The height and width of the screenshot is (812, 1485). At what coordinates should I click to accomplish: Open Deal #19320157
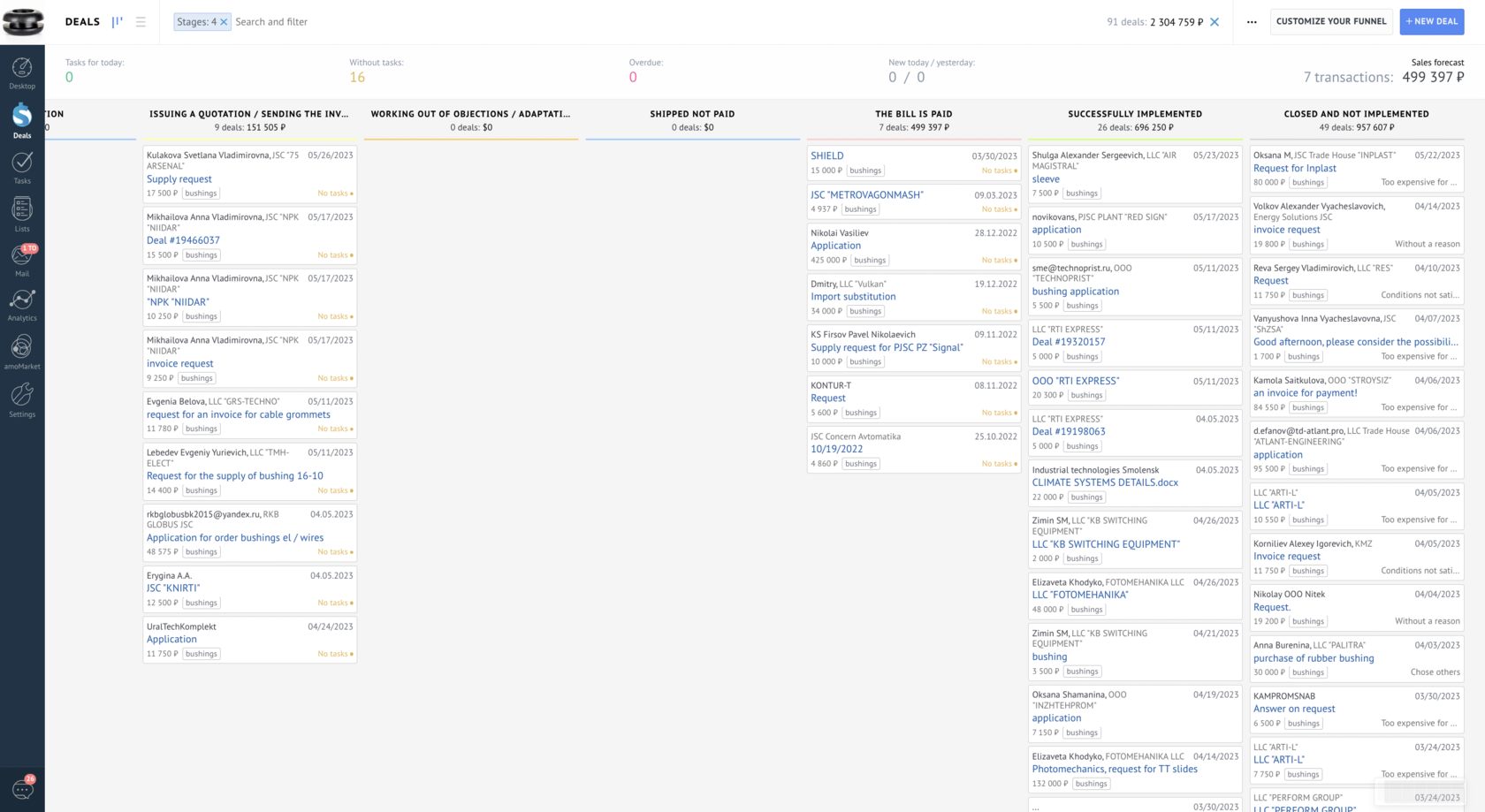click(x=1069, y=342)
